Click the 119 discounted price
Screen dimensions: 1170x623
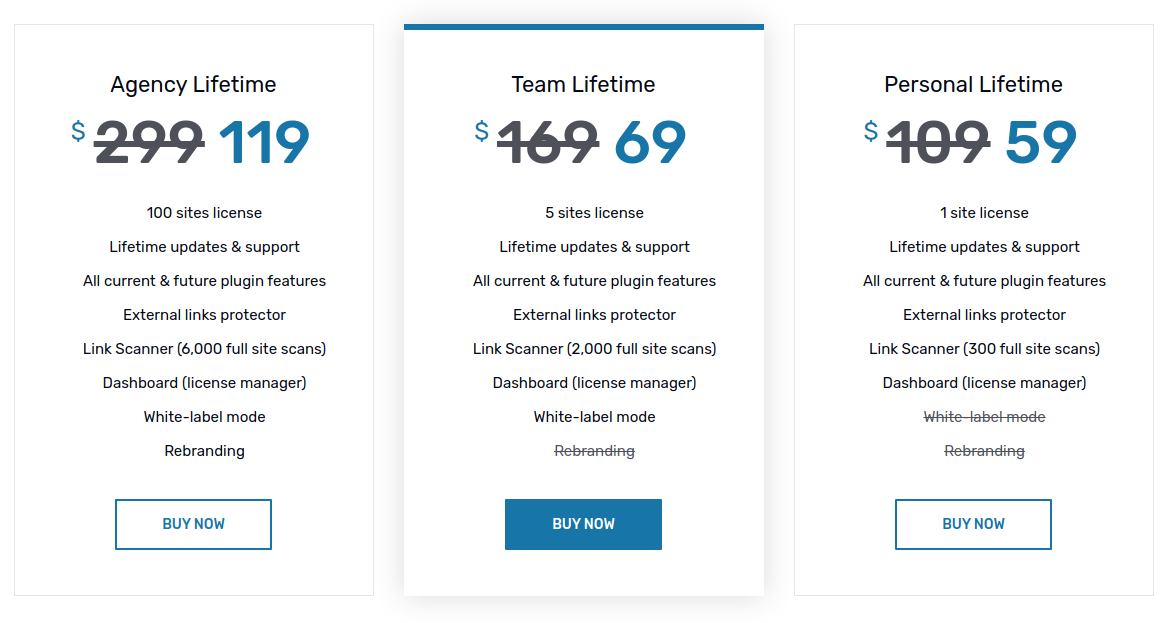pos(264,143)
